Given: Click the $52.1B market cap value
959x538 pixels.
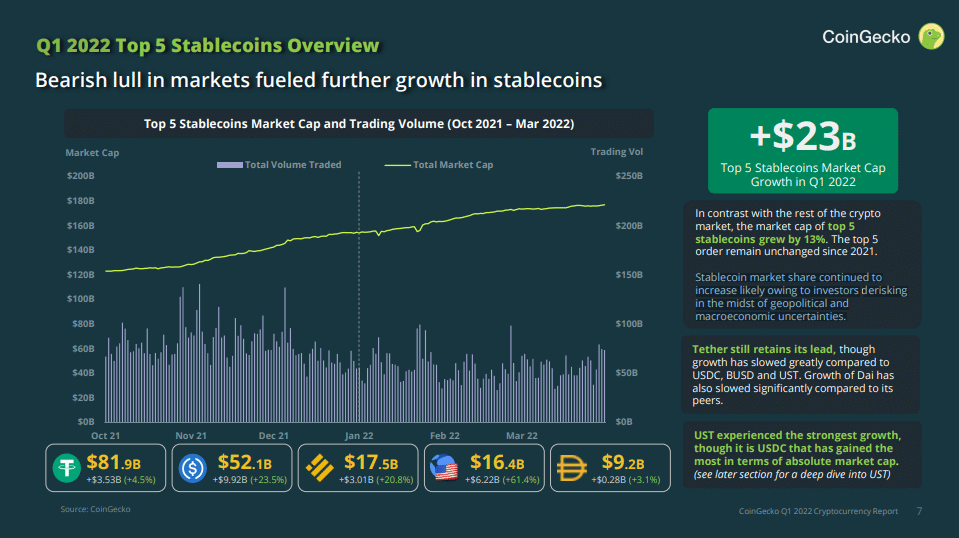Looking at the screenshot, I should [244, 462].
